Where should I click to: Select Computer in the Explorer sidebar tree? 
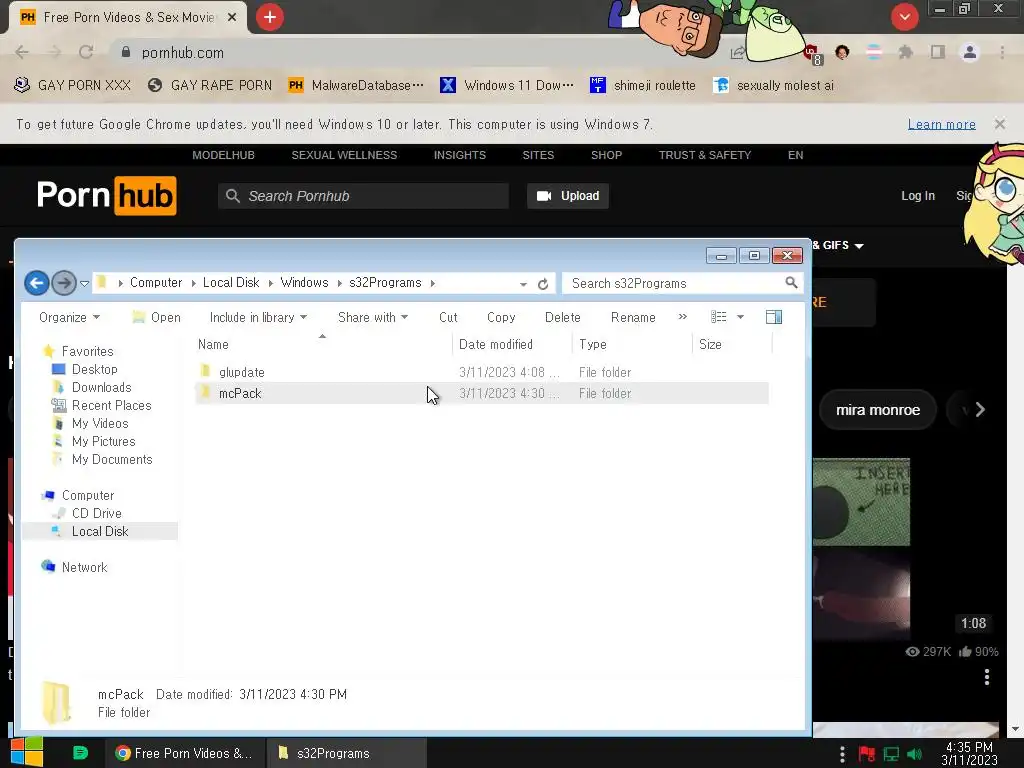[x=88, y=496]
